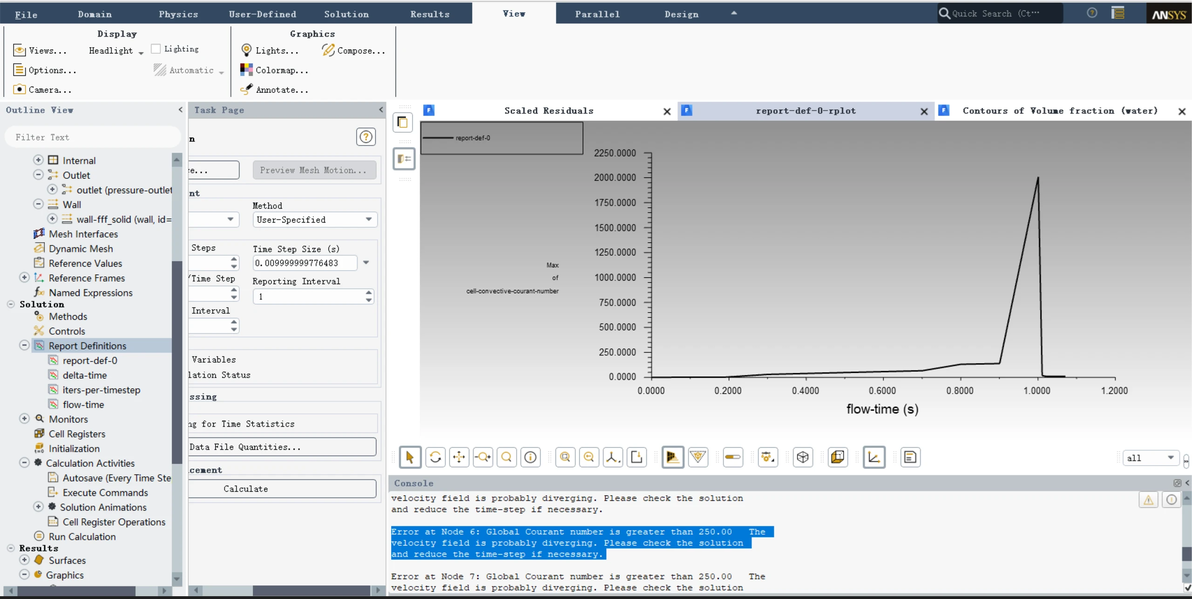Increment the Reporting Interval stepper

coord(369,293)
